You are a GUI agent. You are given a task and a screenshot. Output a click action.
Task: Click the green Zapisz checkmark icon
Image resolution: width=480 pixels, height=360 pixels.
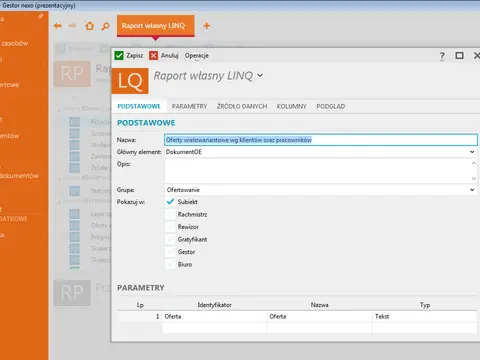pos(119,55)
